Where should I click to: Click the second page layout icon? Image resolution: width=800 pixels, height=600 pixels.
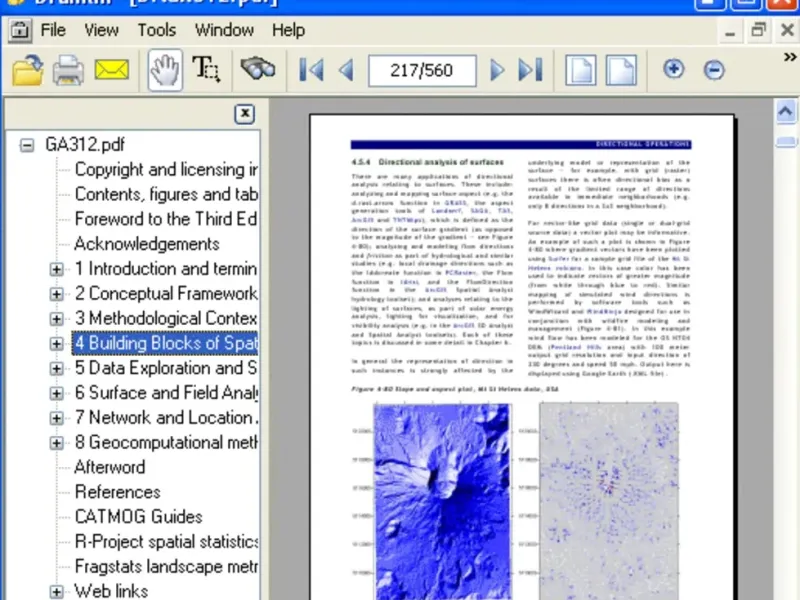(x=621, y=70)
